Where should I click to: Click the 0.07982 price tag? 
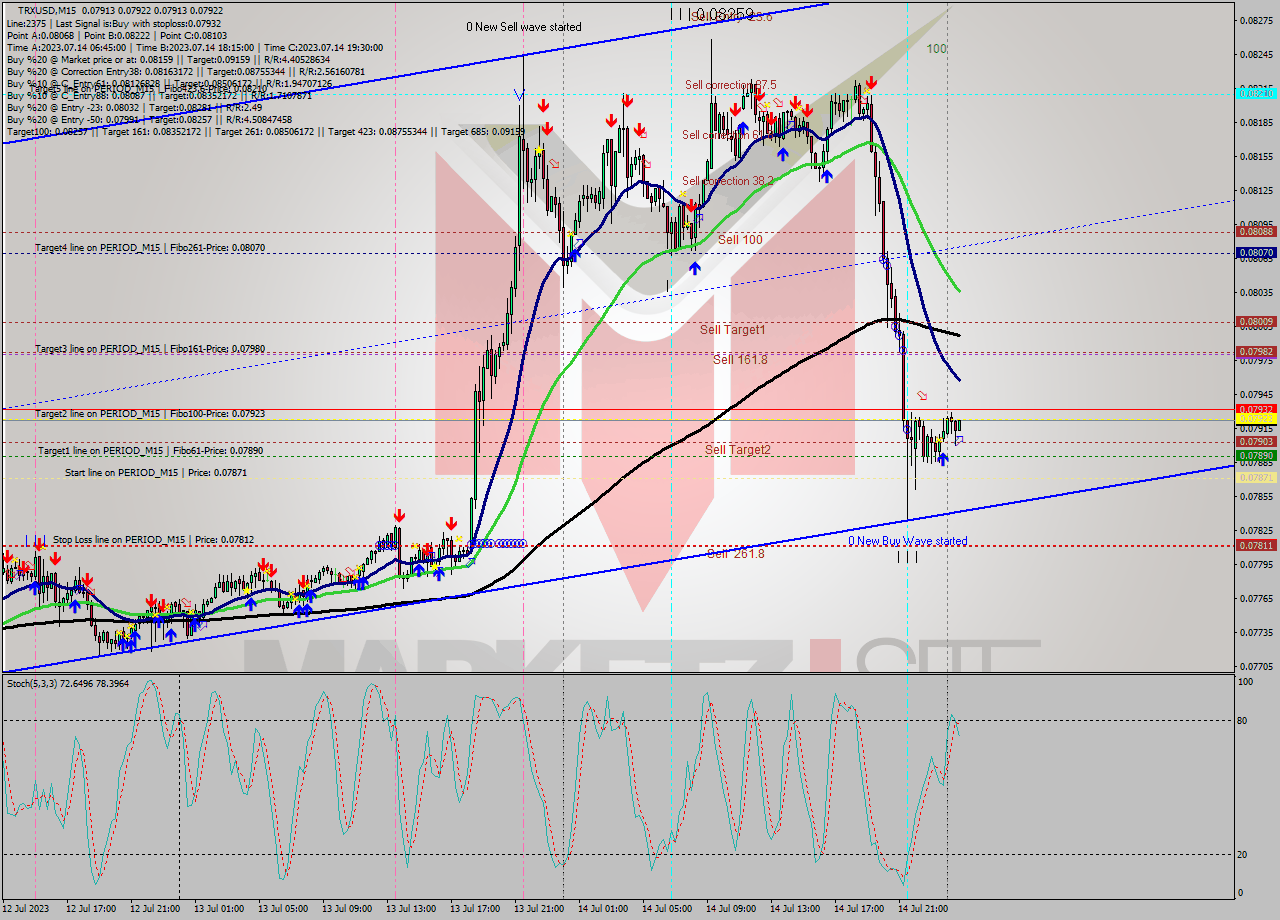[x=1256, y=352]
